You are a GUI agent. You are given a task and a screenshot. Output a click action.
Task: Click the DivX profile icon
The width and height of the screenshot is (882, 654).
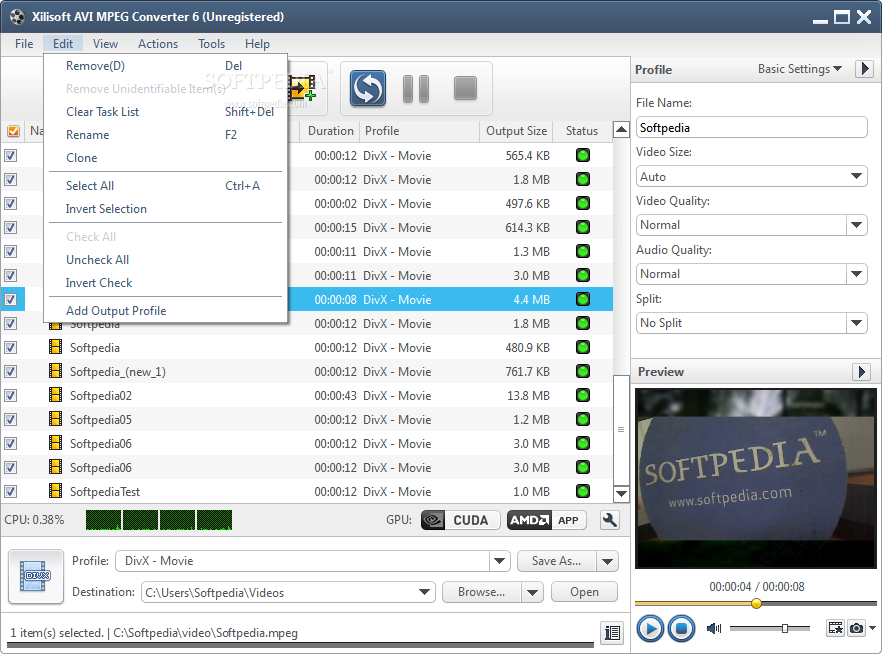(36, 576)
